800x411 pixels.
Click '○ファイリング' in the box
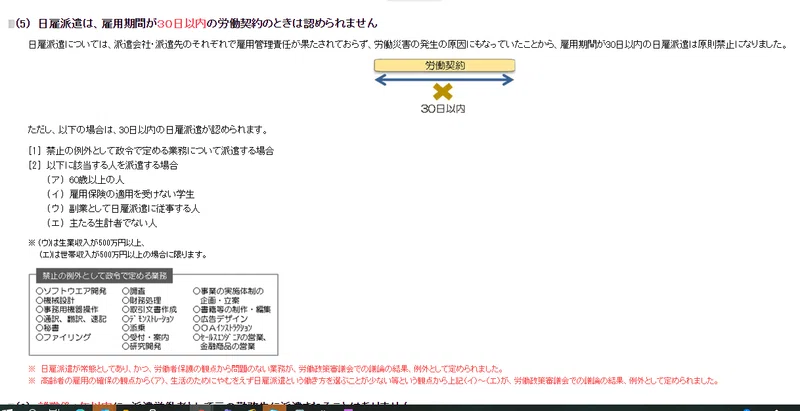click(63, 337)
